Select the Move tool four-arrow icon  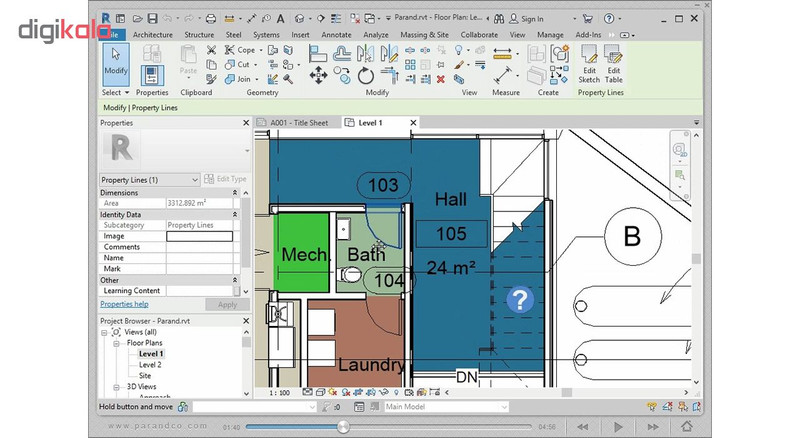click(x=318, y=76)
